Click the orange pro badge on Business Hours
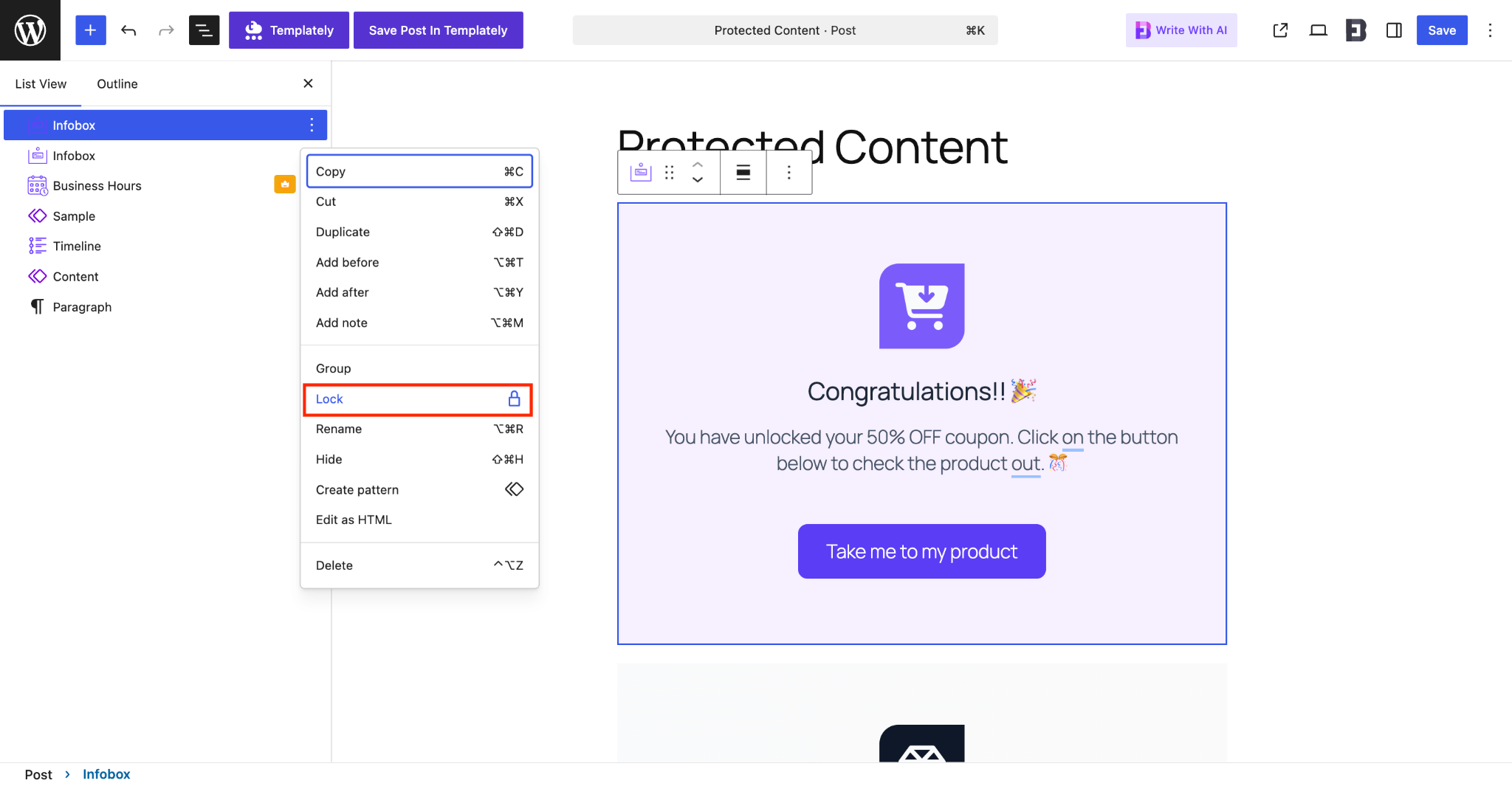Screen dimensions: 1512x786 285,185
